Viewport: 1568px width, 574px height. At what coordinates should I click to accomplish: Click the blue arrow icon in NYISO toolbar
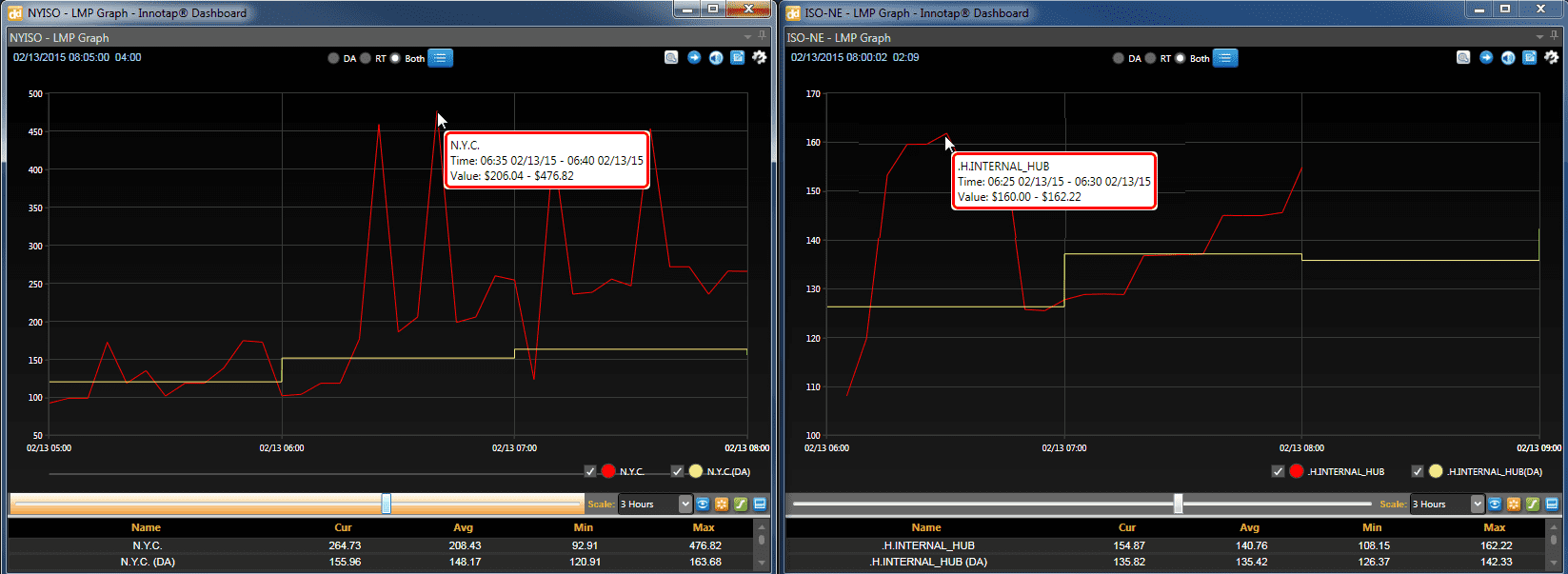pos(694,58)
